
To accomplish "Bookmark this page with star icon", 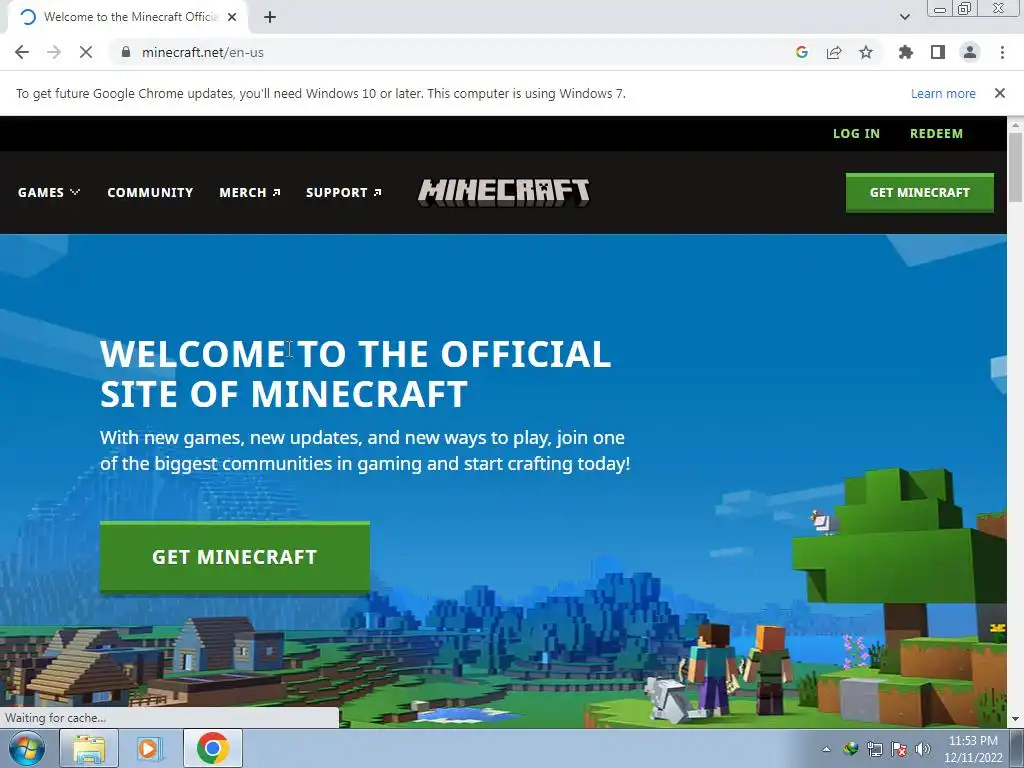I will tap(866, 52).
